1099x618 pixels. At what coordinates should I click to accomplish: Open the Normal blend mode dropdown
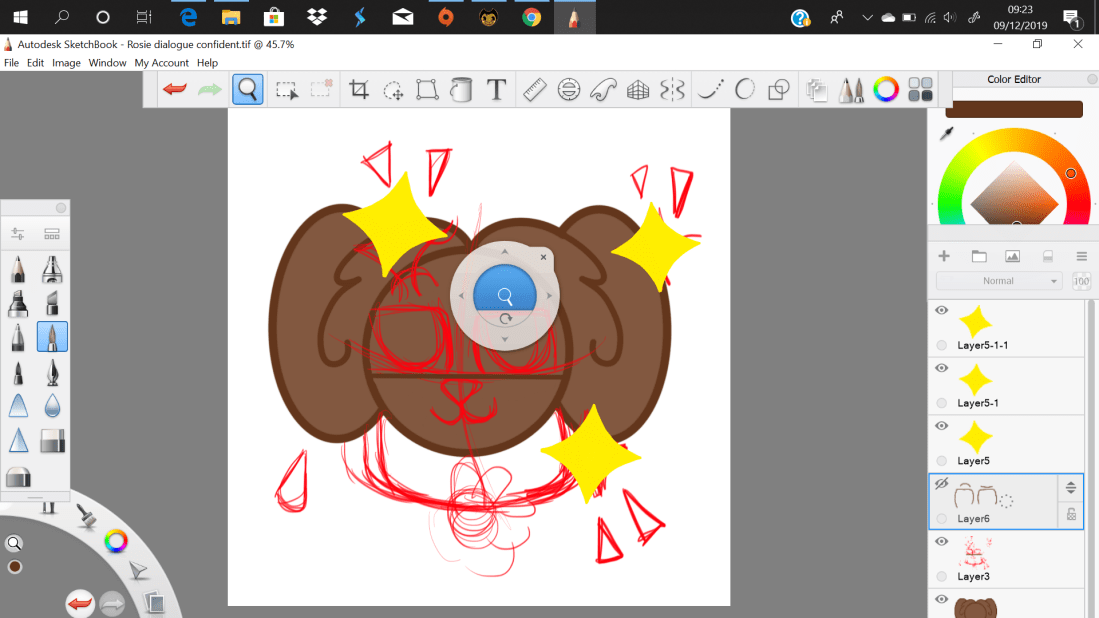(x=998, y=281)
